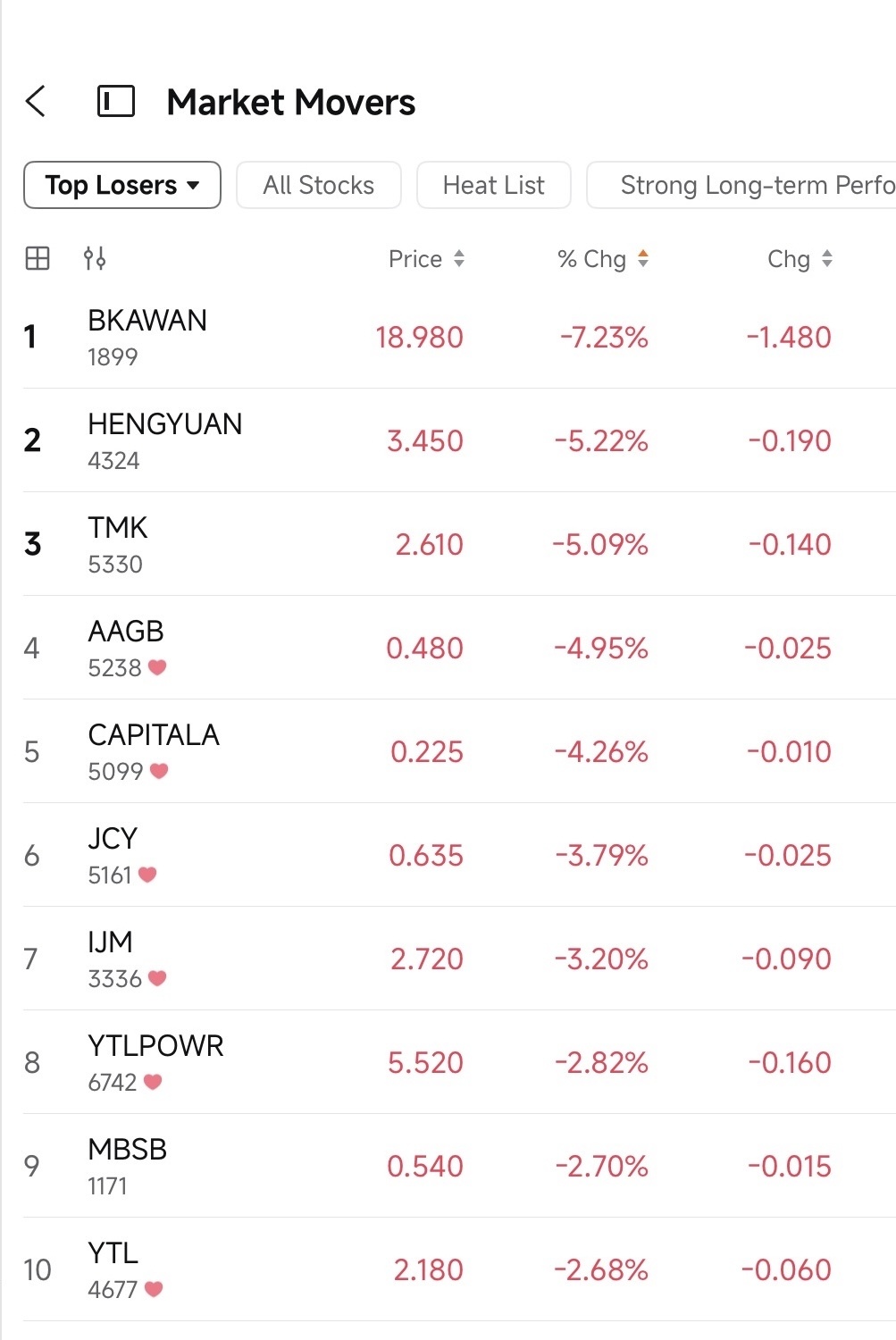Click the heart icon next to AAGB 5238
The image size is (896, 1340).
pyautogui.click(x=157, y=667)
